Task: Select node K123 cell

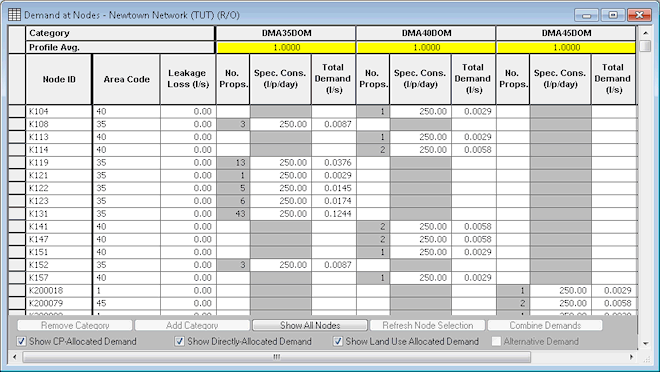Action: coord(59,201)
